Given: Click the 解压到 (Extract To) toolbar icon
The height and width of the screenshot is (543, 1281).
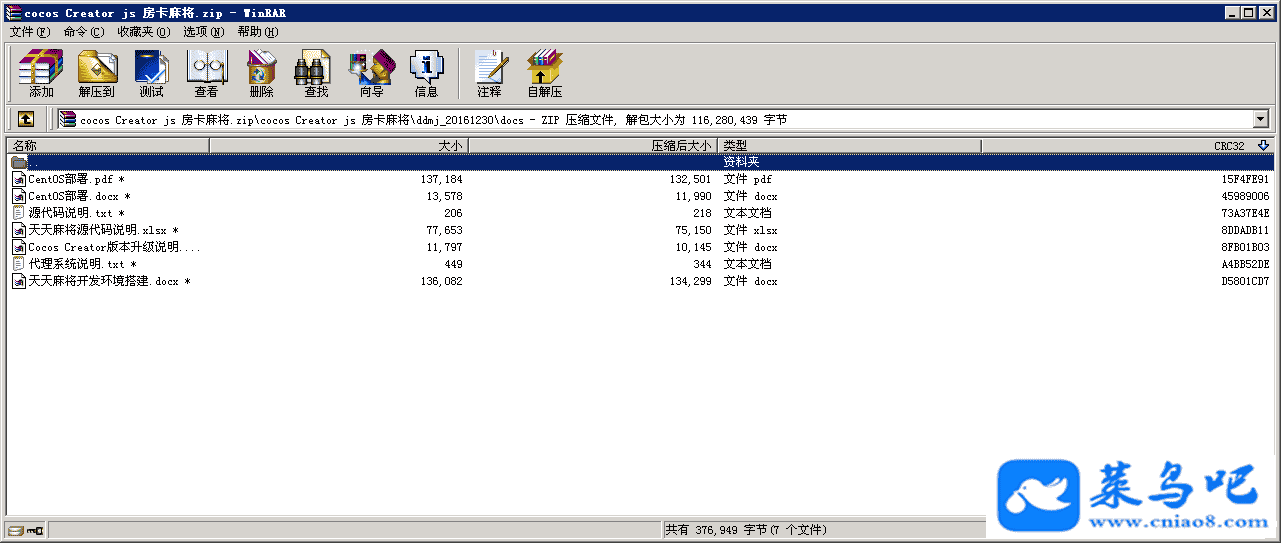Looking at the screenshot, I should 97,73.
